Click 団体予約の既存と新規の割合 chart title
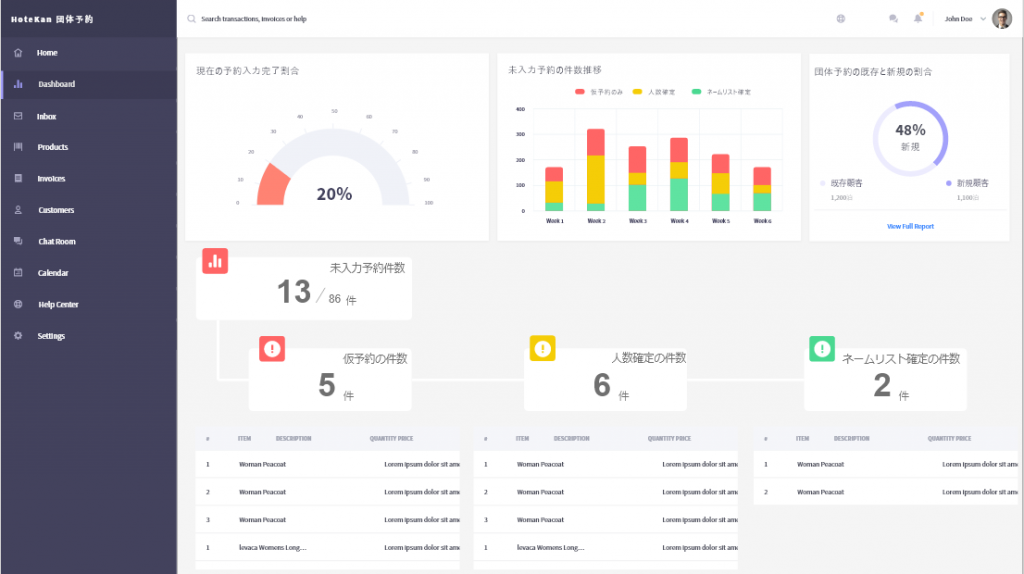 tap(872, 72)
